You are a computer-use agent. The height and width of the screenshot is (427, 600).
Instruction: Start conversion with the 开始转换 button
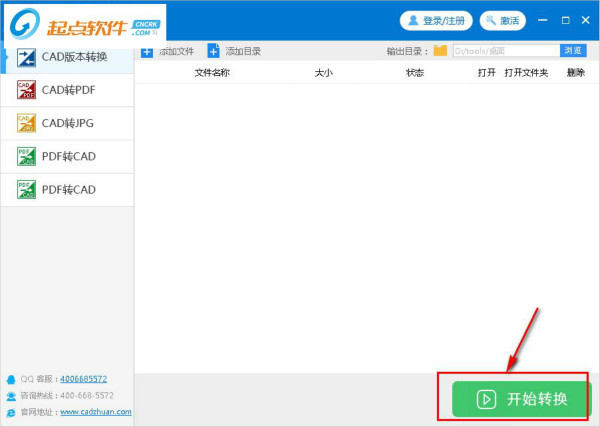pos(521,399)
